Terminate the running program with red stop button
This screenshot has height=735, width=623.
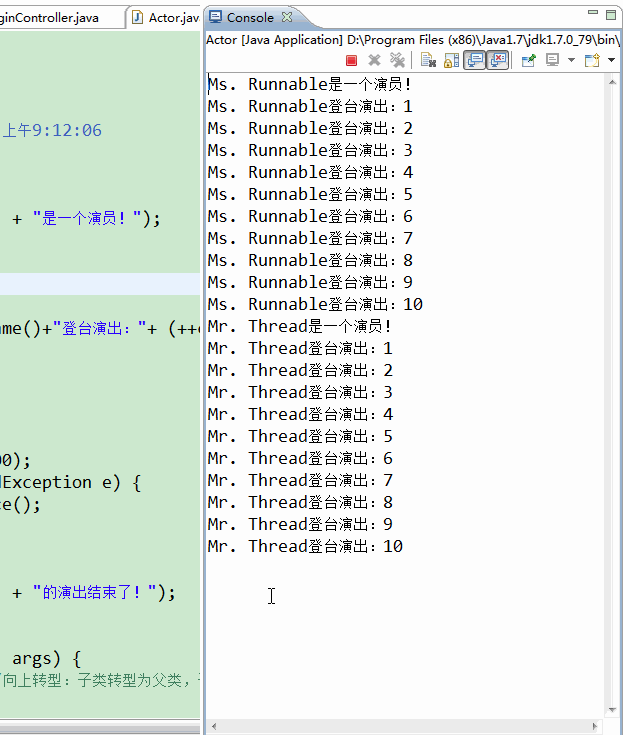(x=351, y=60)
